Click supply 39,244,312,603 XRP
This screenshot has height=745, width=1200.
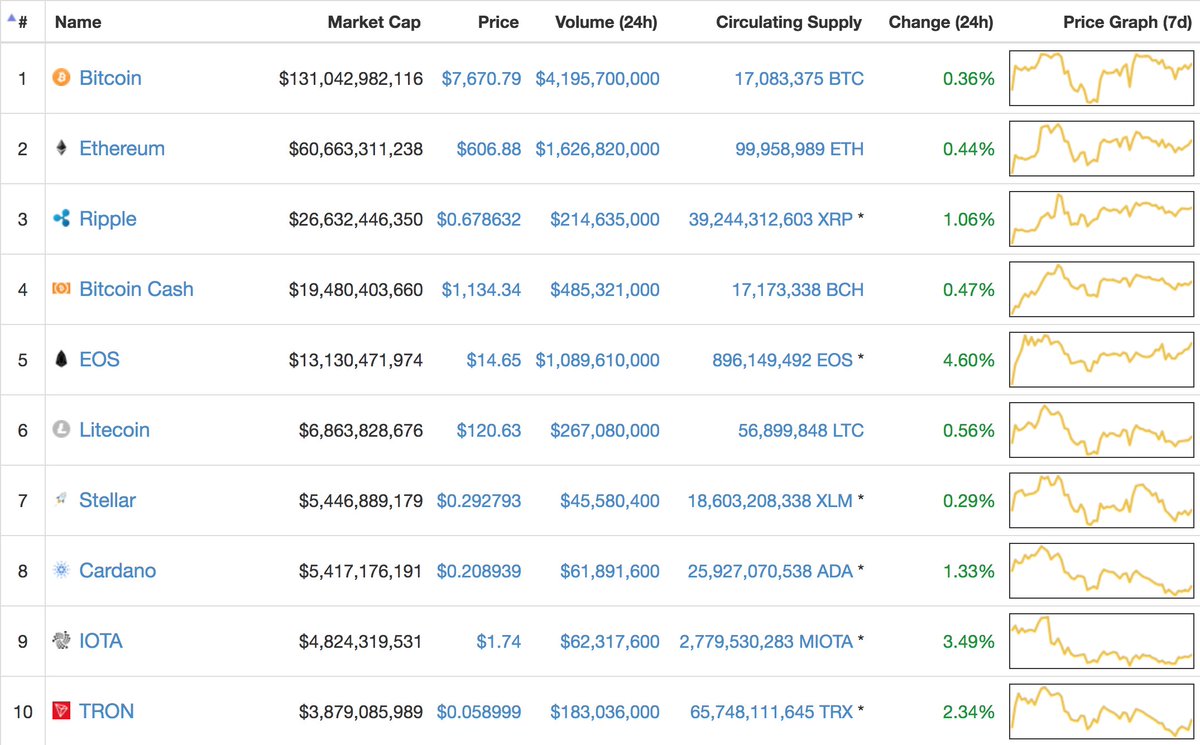coord(771,219)
